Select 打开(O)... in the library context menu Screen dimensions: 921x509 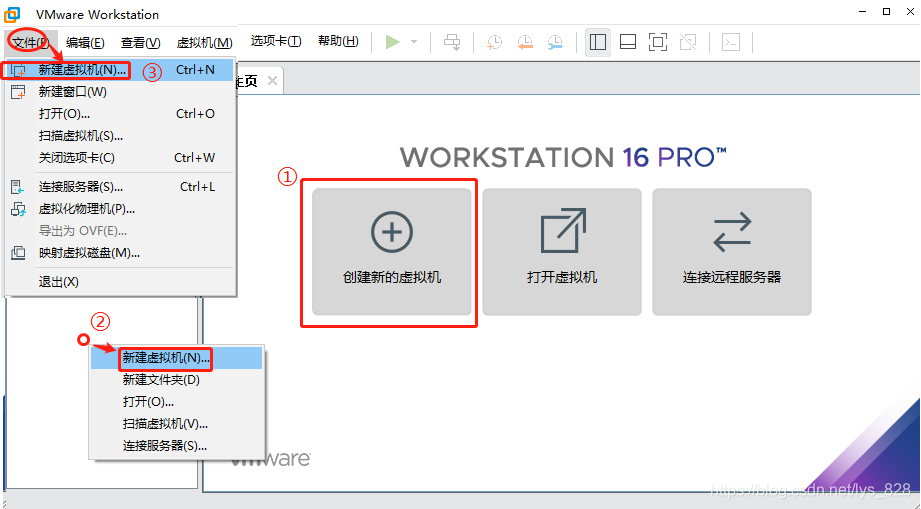coord(176,402)
